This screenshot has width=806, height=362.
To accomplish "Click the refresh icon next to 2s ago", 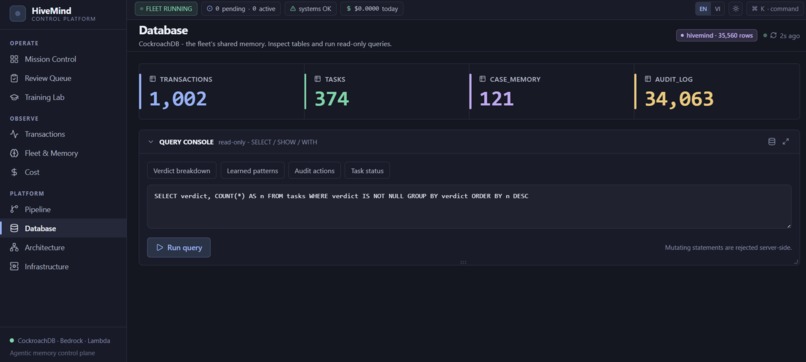I will pos(773,35).
